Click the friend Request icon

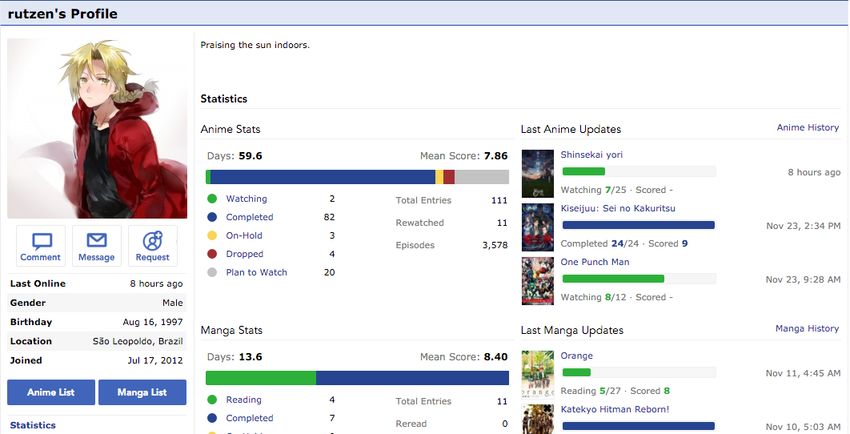pos(152,241)
